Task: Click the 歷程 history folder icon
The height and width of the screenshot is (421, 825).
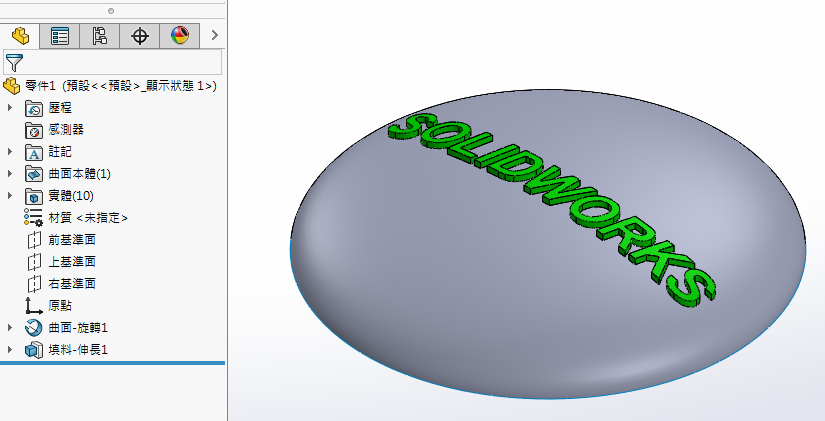Action: click(34, 108)
